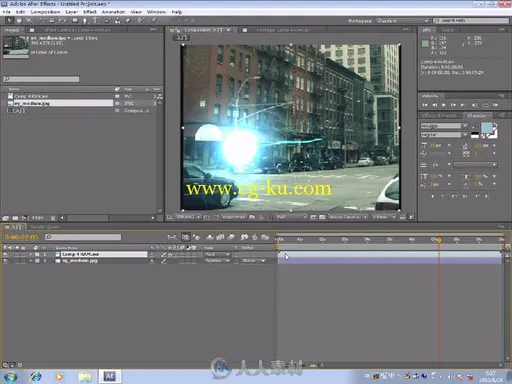Open the Layer menu
The image size is (512, 384).
coord(72,12)
